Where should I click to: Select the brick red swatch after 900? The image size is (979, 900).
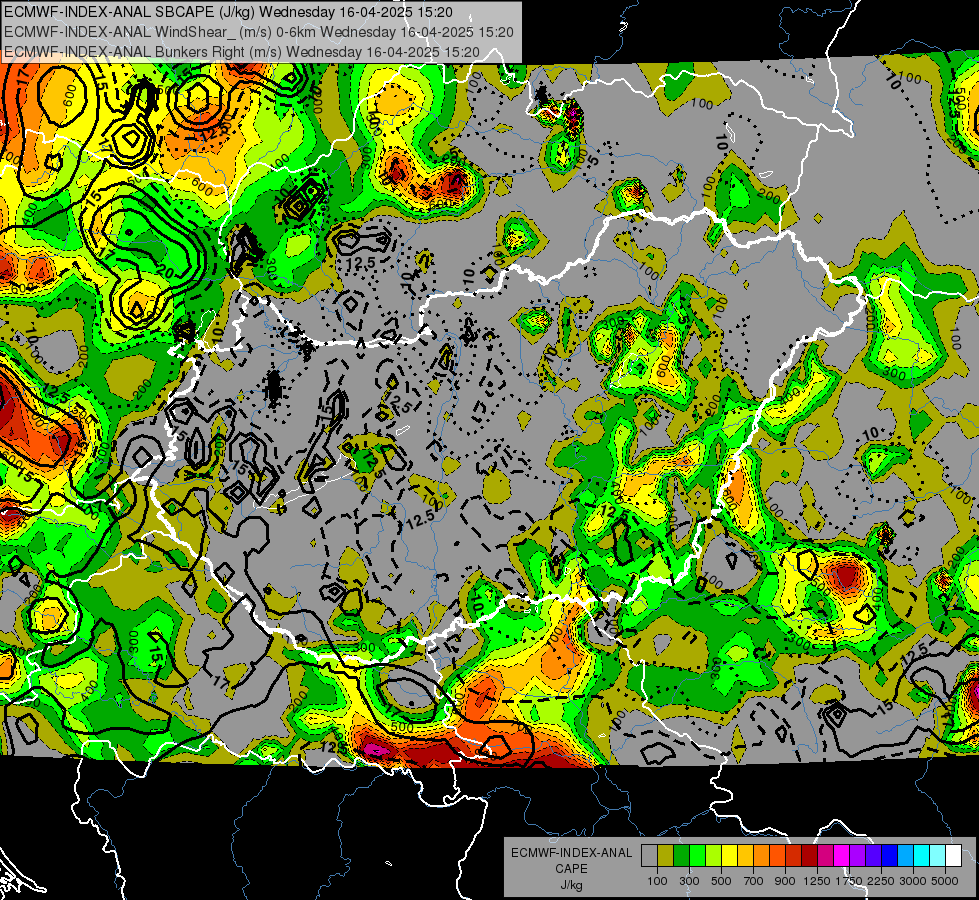click(794, 856)
